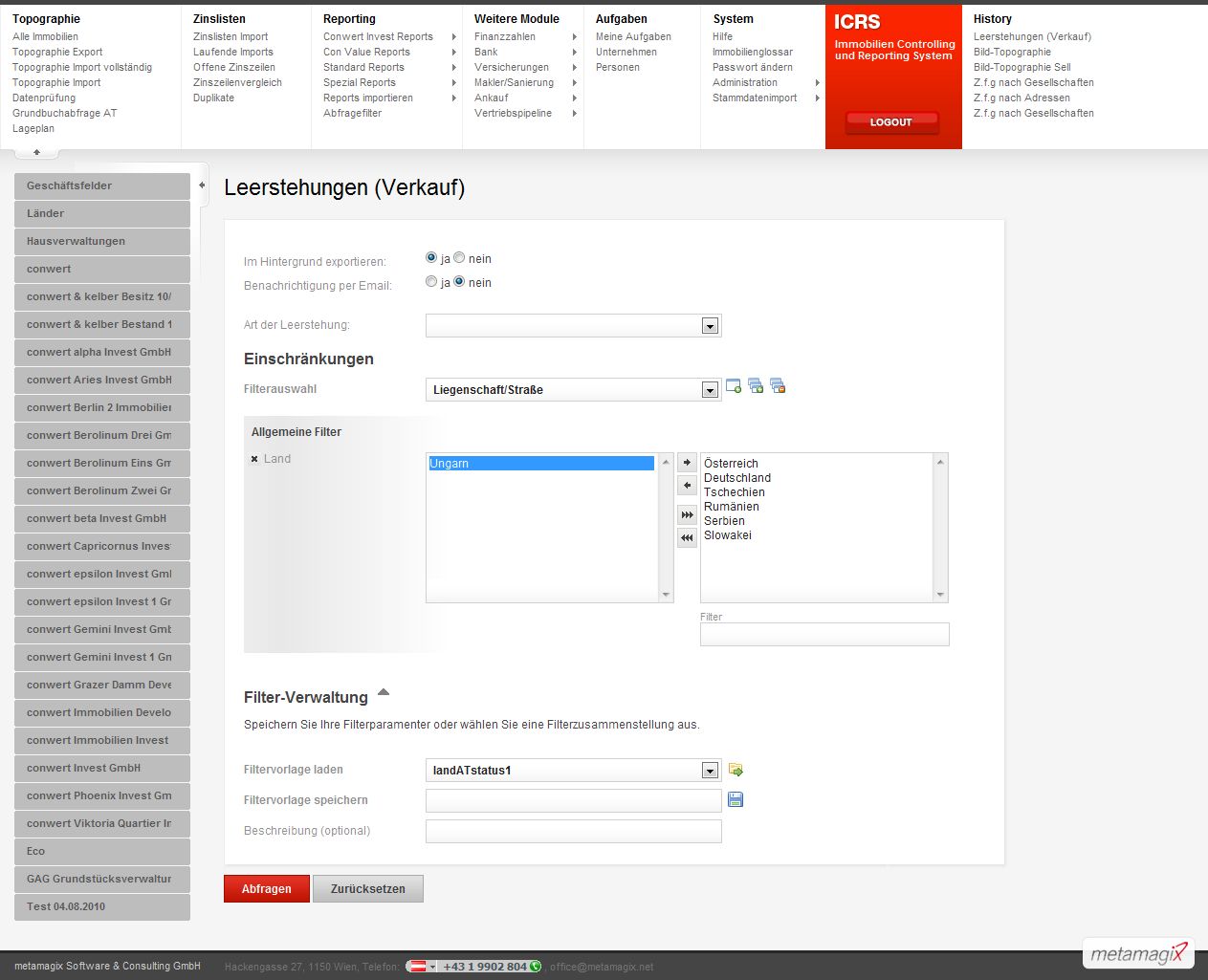Click the +43 1 9902 804 phone number

[x=484, y=967]
